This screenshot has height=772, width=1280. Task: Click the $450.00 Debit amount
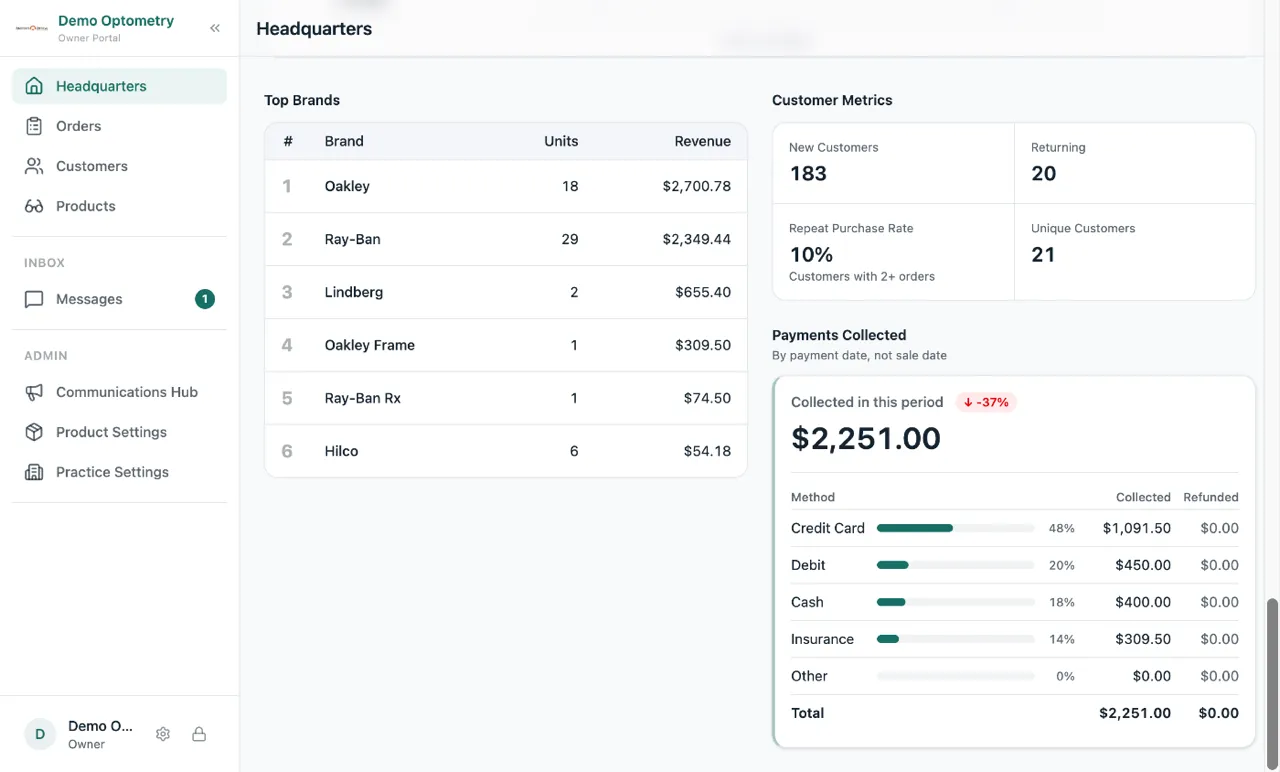click(x=1143, y=565)
